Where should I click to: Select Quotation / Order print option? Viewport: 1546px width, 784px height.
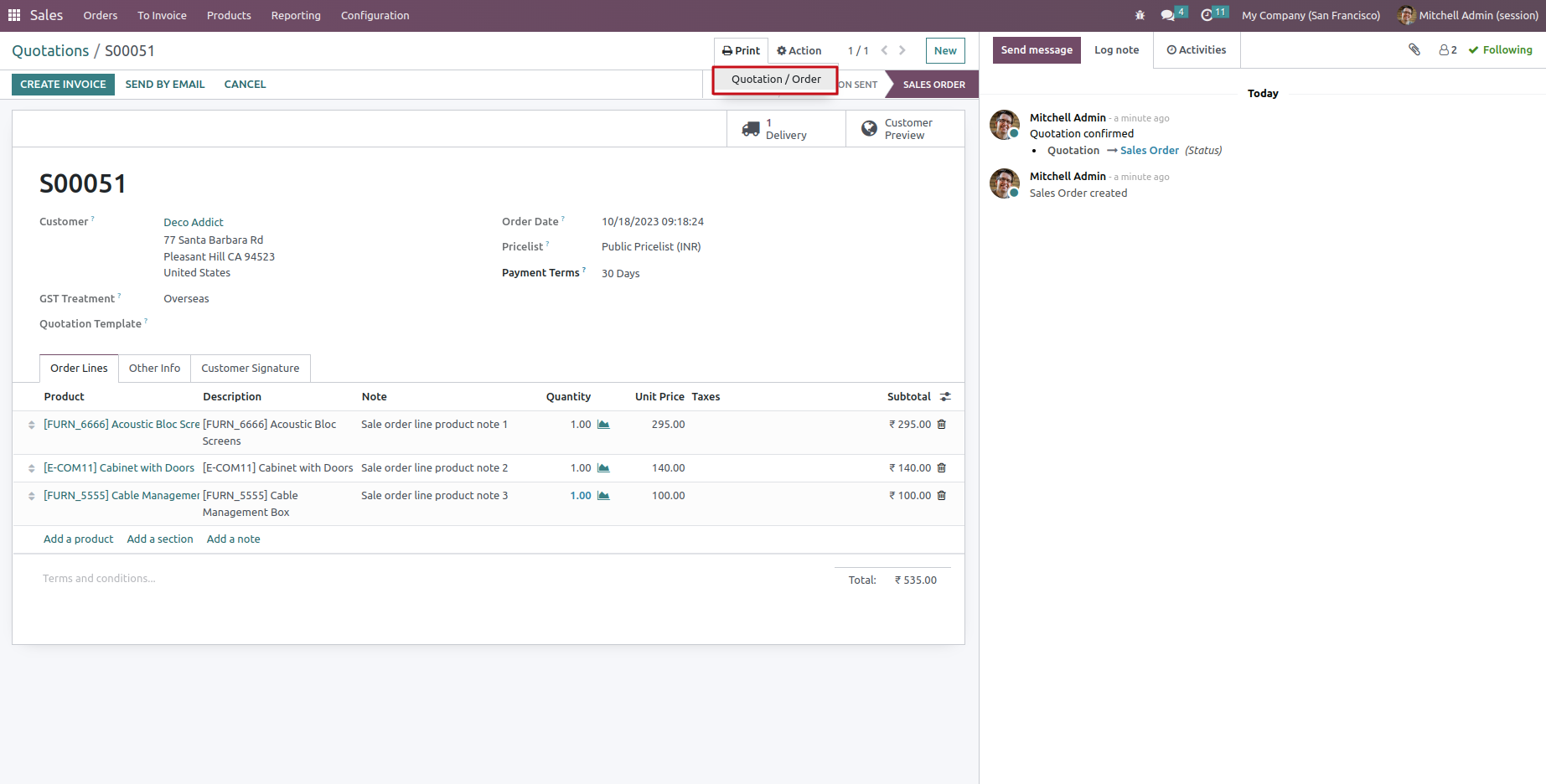[775, 80]
